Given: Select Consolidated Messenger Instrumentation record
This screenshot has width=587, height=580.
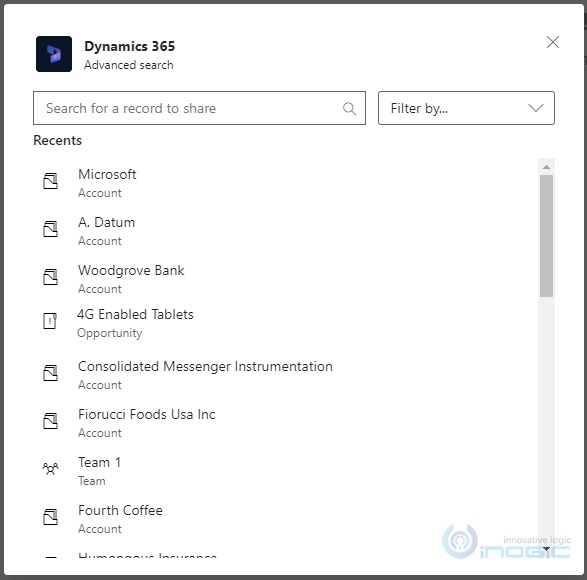Looking at the screenshot, I should [x=286, y=375].
